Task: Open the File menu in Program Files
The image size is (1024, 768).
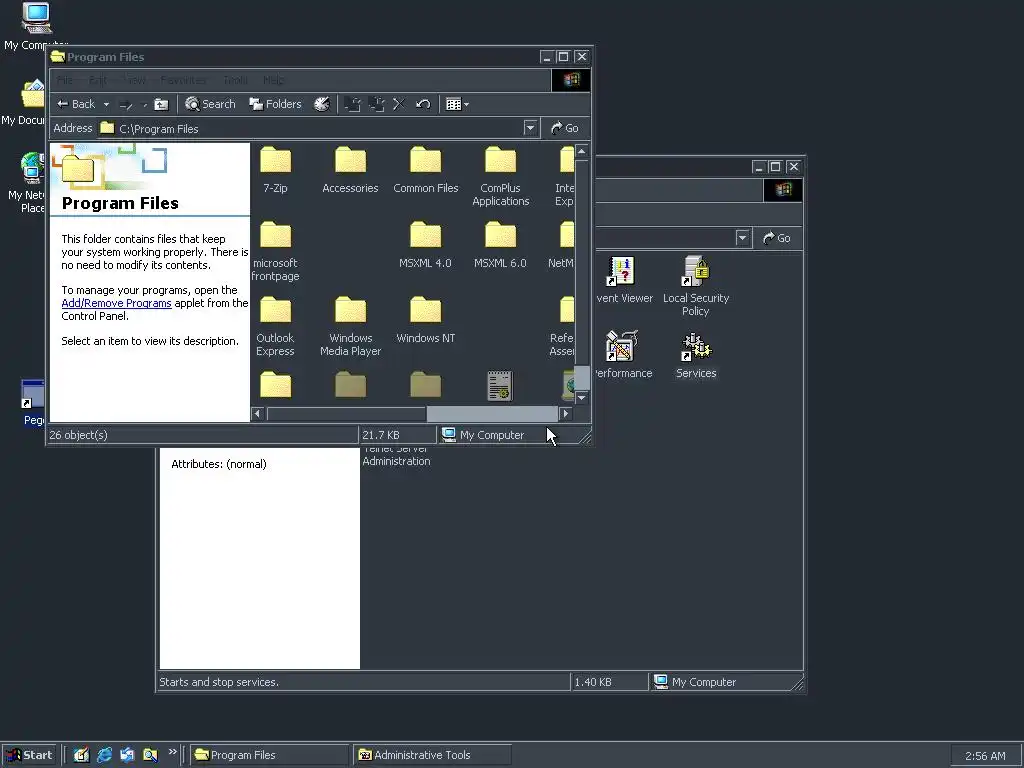Action: point(65,80)
